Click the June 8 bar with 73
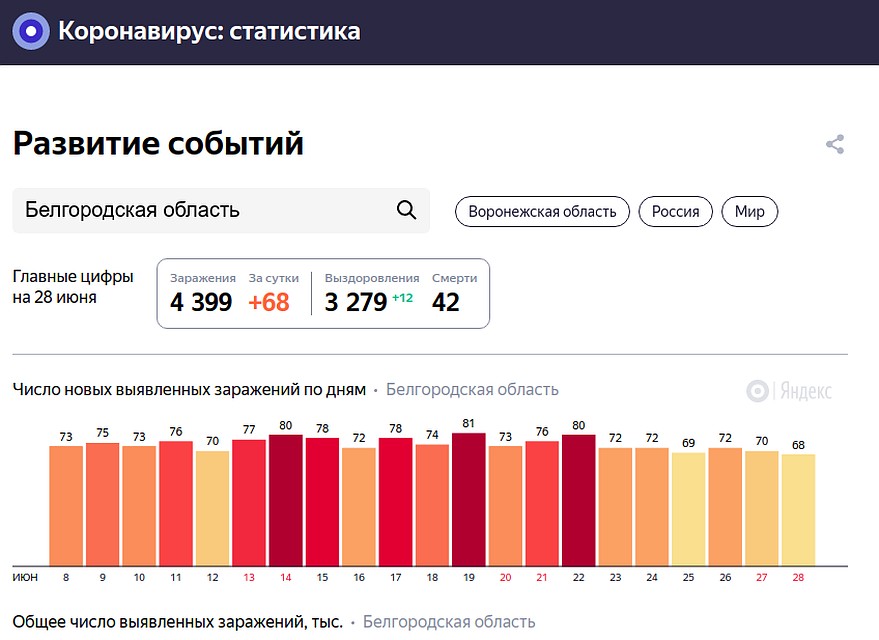Image resolution: width=879 pixels, height=640 pixels. (66, 505)
